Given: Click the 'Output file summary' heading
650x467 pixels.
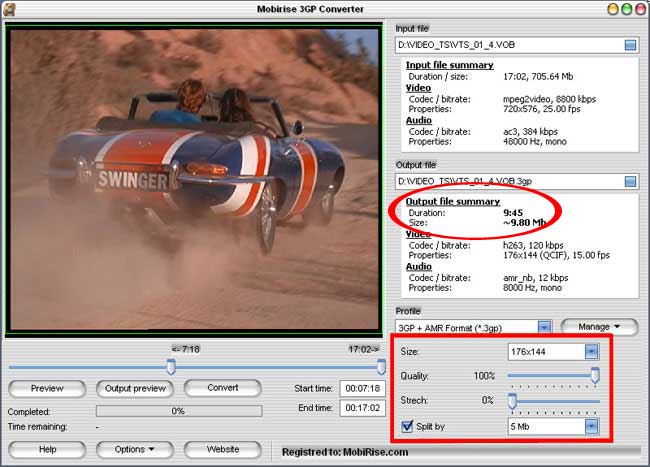Looking at the screenshot, I should 453,201.
